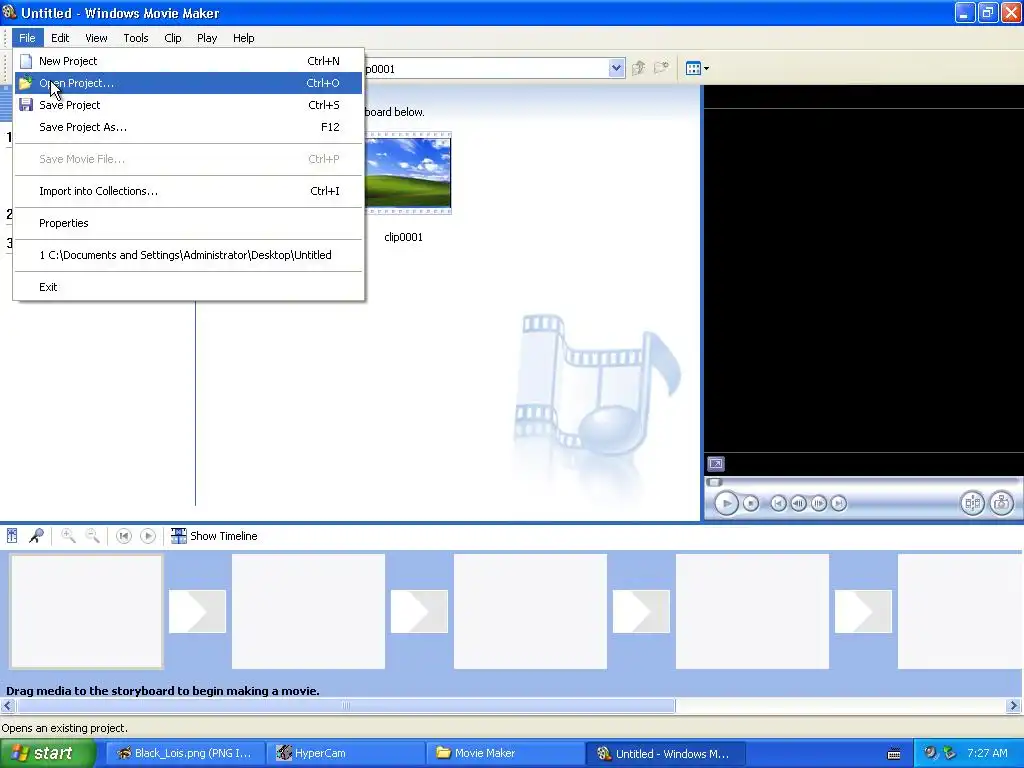Screen dimensions: 1024x768
Task: Play the storyboard
Action: coord(148,536)
